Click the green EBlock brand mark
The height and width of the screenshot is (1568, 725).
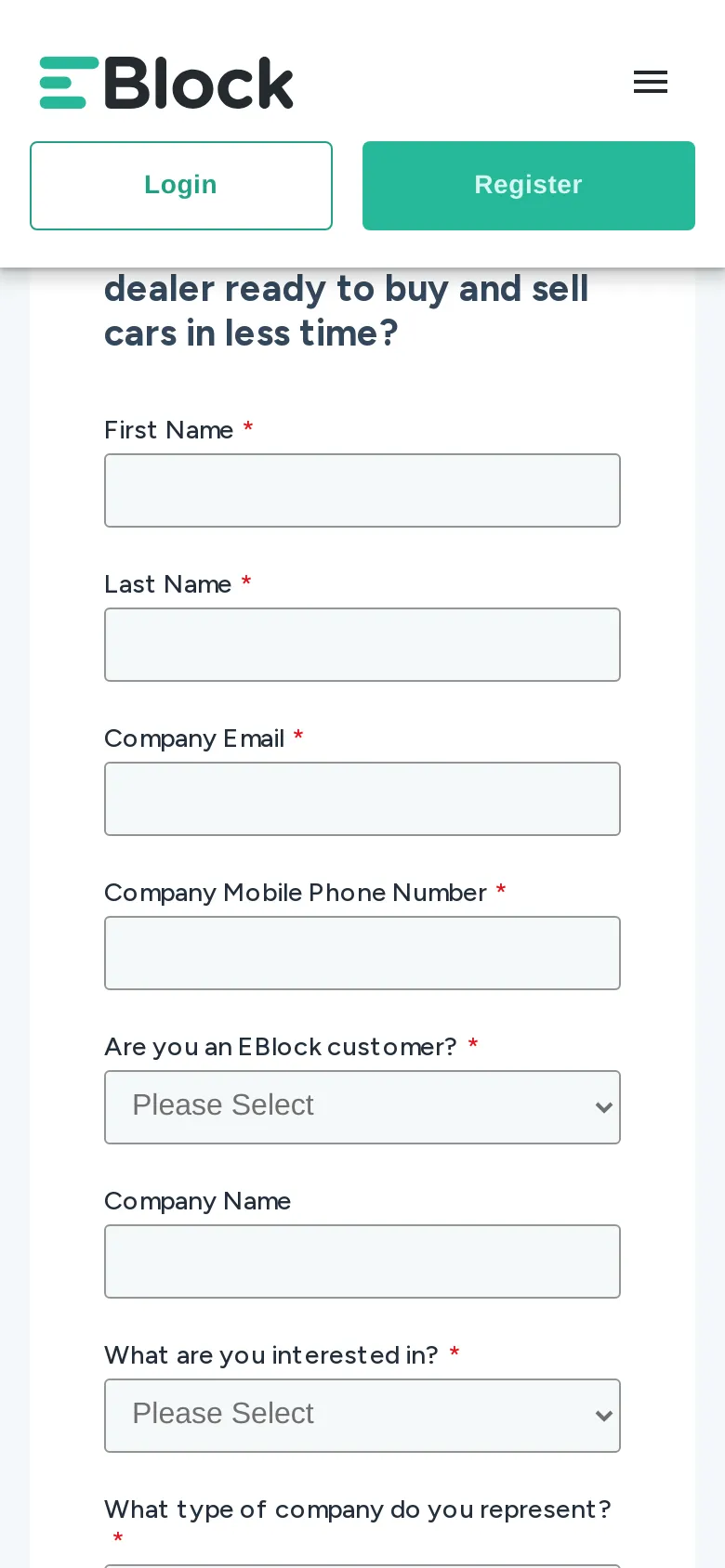[x=61, y=82]
